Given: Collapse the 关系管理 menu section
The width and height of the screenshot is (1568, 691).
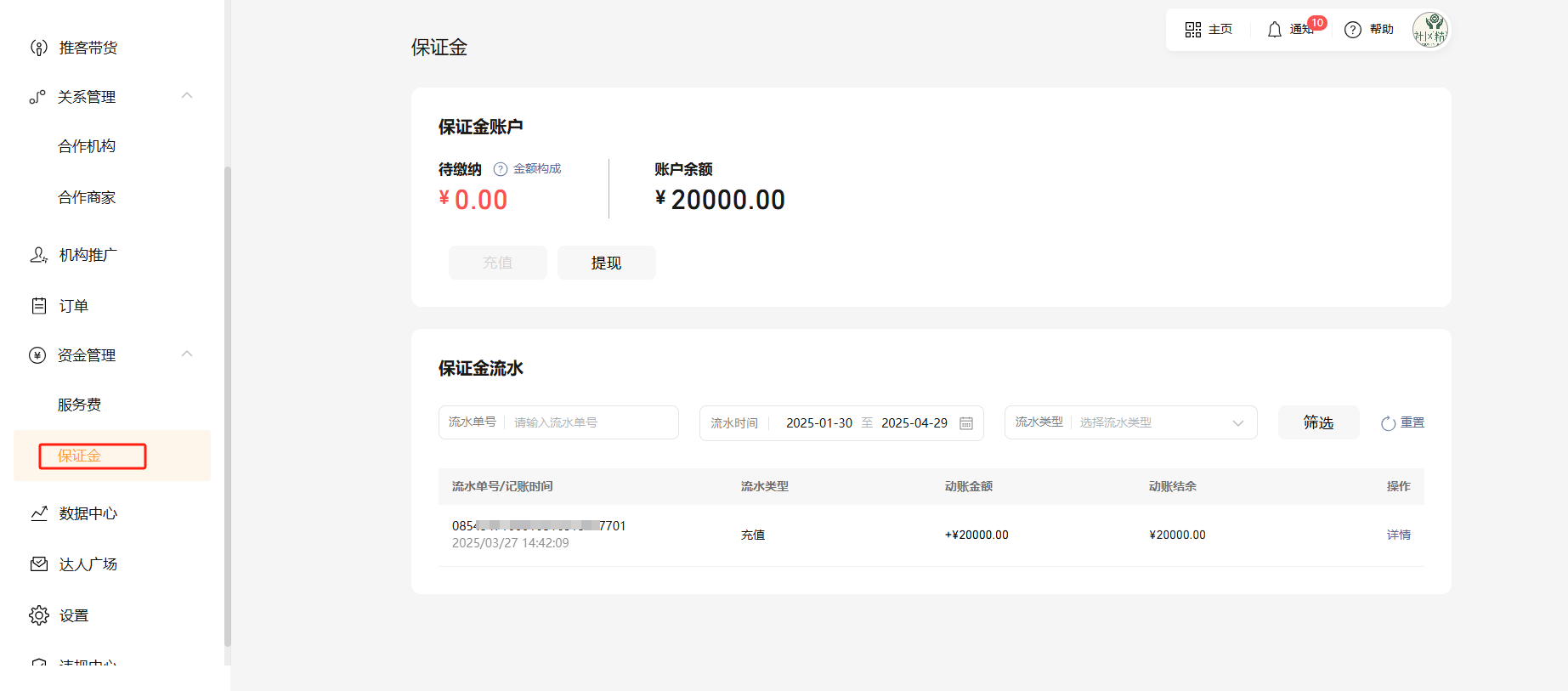Looking at the screenshot, I should [187, 96].
